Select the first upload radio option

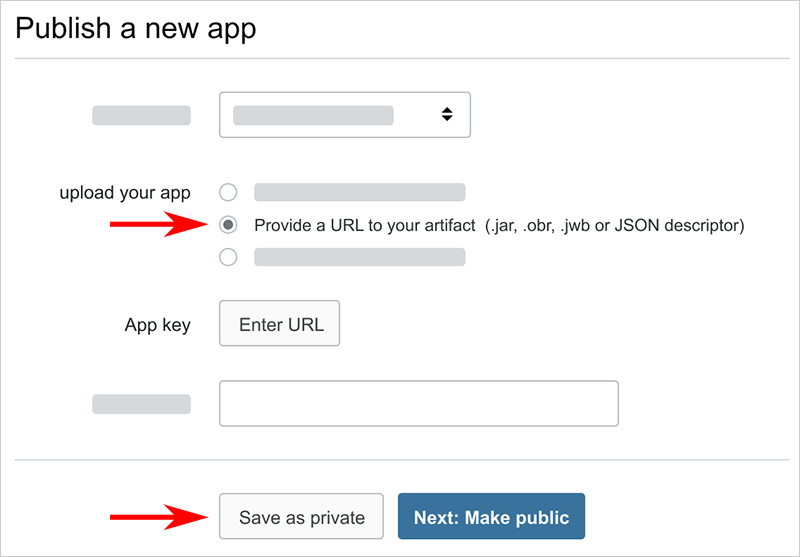pyautogui.click(x=228, y=193)
